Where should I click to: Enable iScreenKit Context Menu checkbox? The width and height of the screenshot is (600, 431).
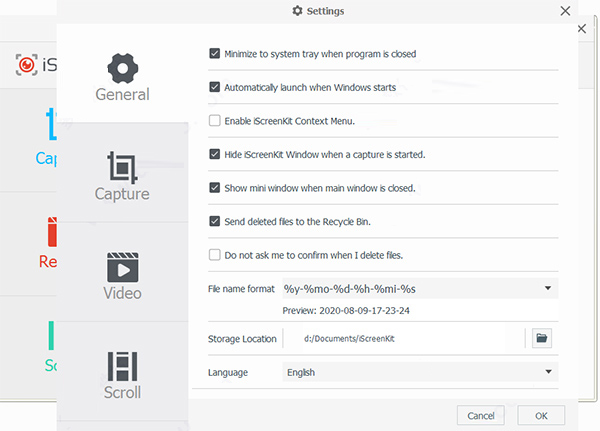tap(215, 121)
